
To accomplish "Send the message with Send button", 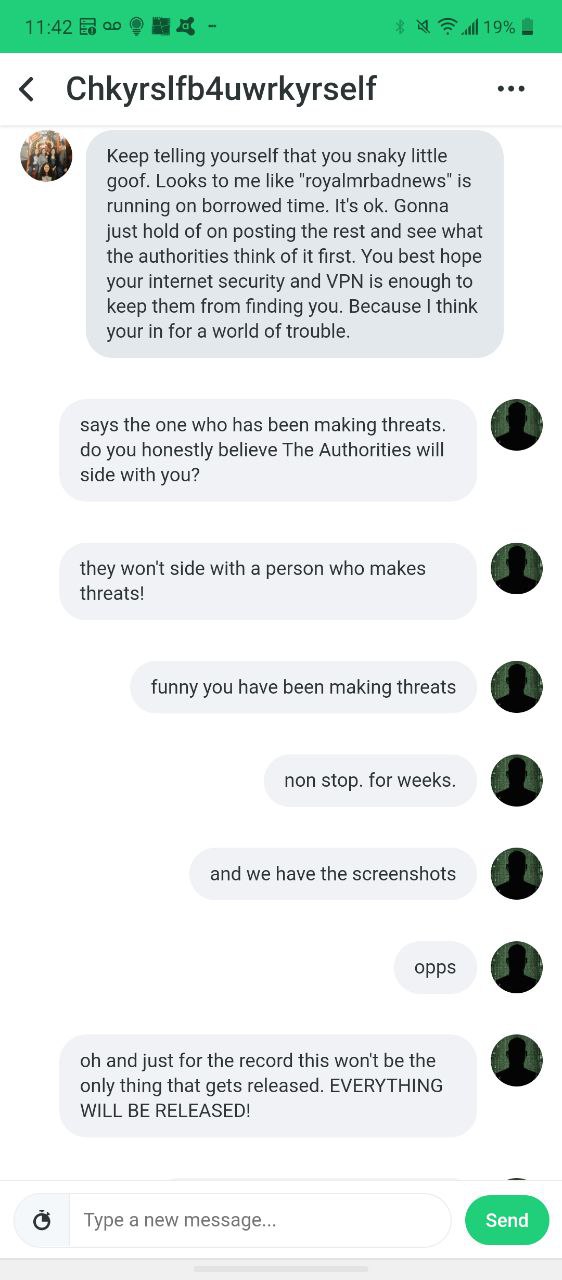I will click(507, 1220).
